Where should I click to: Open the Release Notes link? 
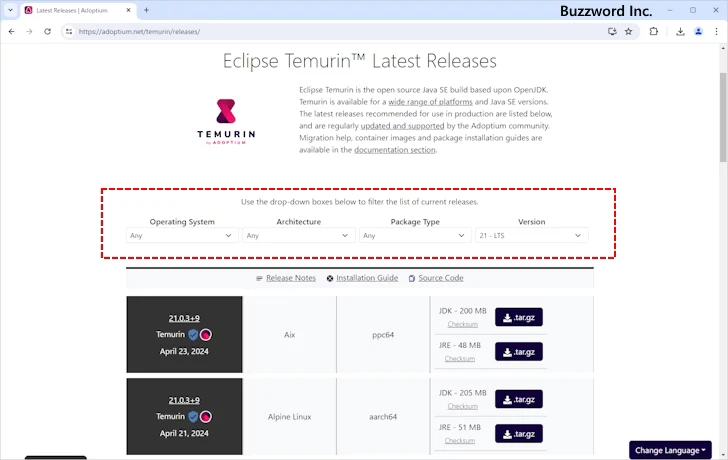[291, 278]
